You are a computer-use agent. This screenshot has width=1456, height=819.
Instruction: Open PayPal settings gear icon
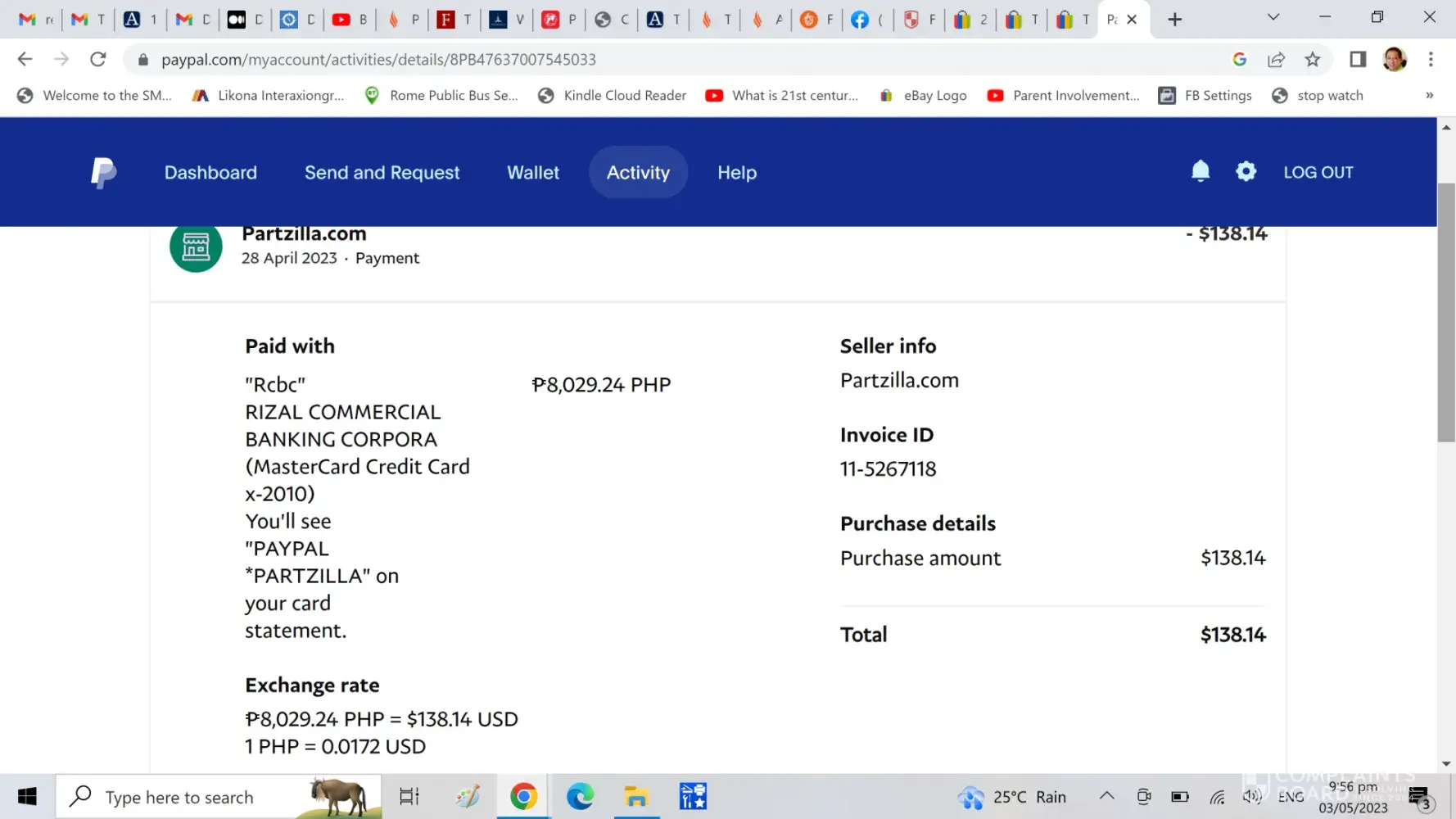pos(1246,171)
